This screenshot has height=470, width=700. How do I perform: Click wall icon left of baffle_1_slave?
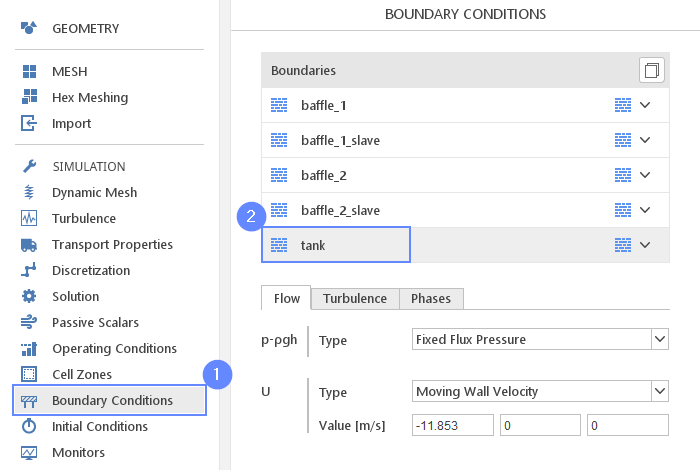[279, 140]
